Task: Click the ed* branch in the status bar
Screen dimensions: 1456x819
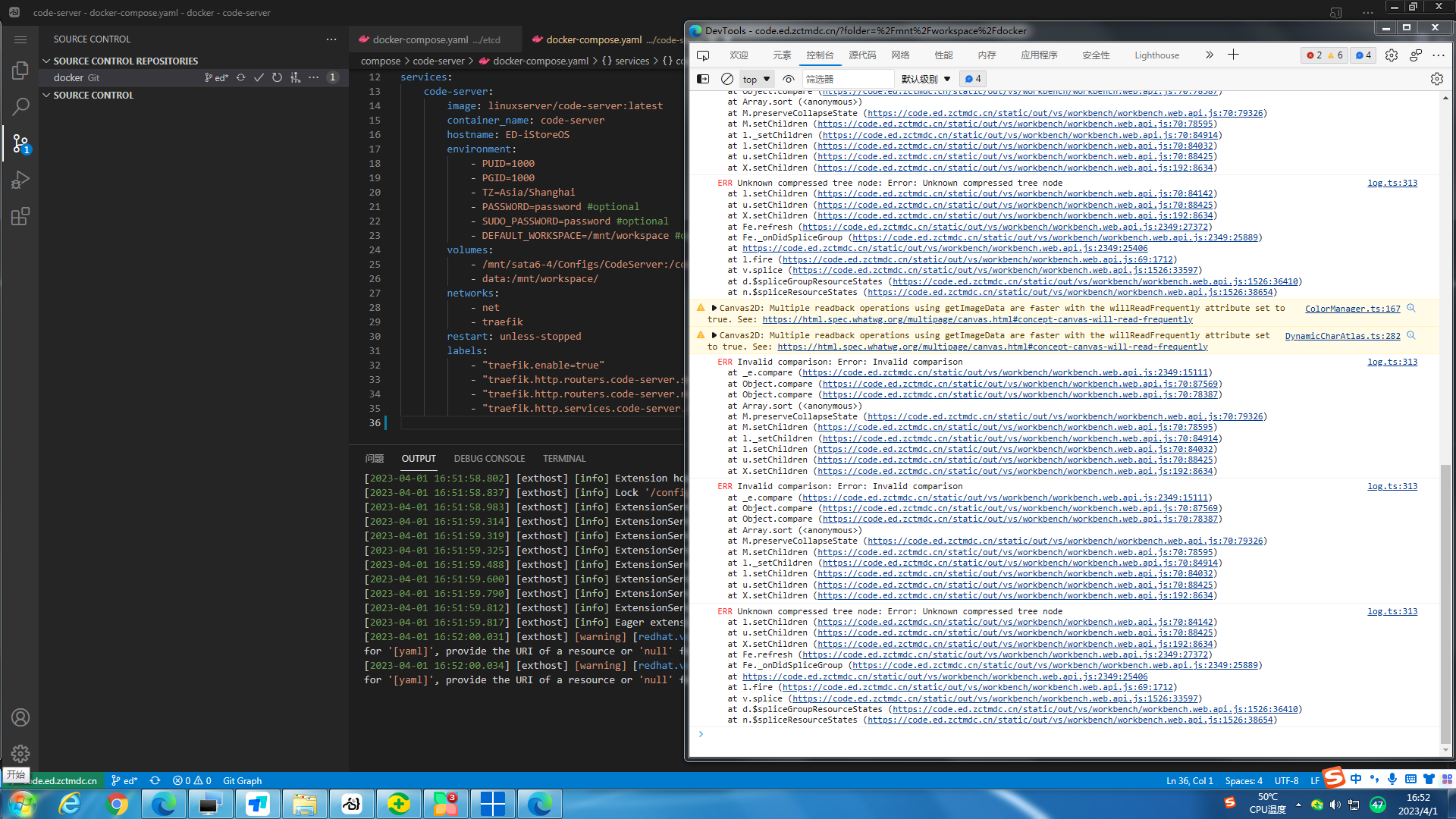Action: pos(124,780)
